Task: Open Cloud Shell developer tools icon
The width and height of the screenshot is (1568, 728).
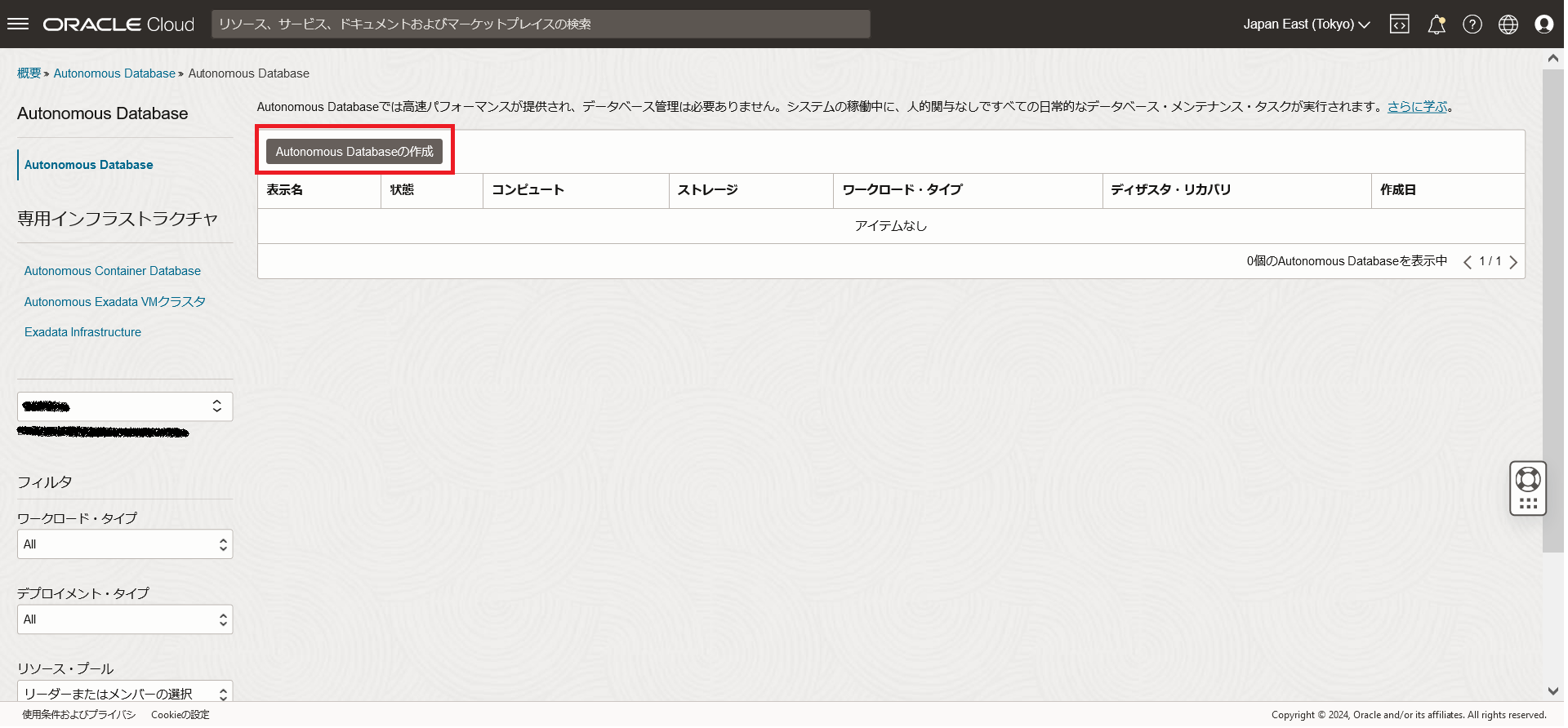Action: point(1399,24)
